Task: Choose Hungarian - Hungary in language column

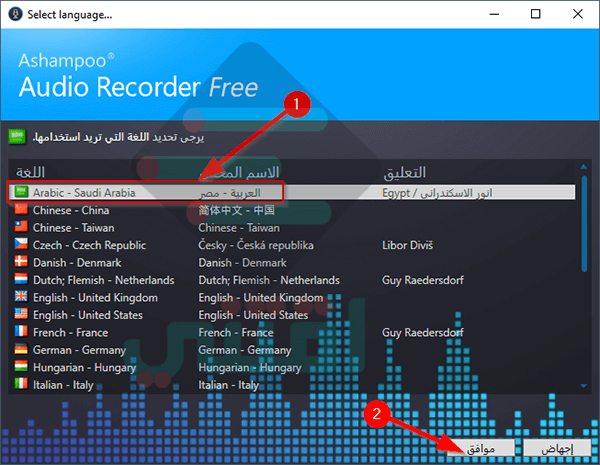Action: (85, 367)
